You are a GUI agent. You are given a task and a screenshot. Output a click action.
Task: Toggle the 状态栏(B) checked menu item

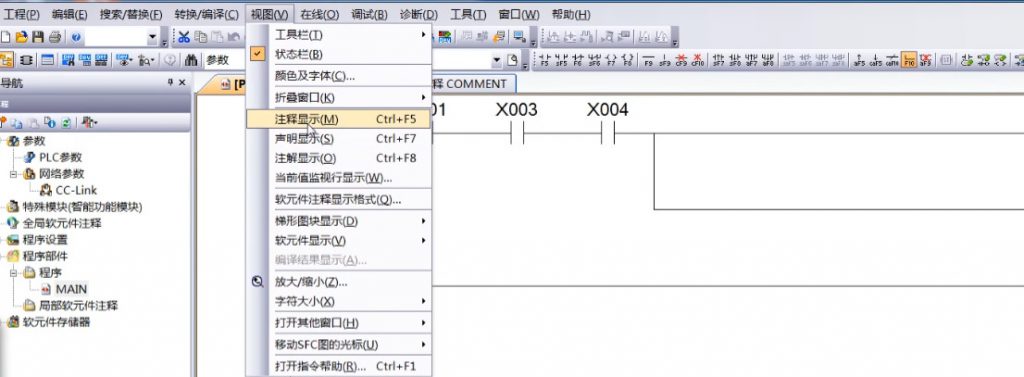click(x=339, y=54)
